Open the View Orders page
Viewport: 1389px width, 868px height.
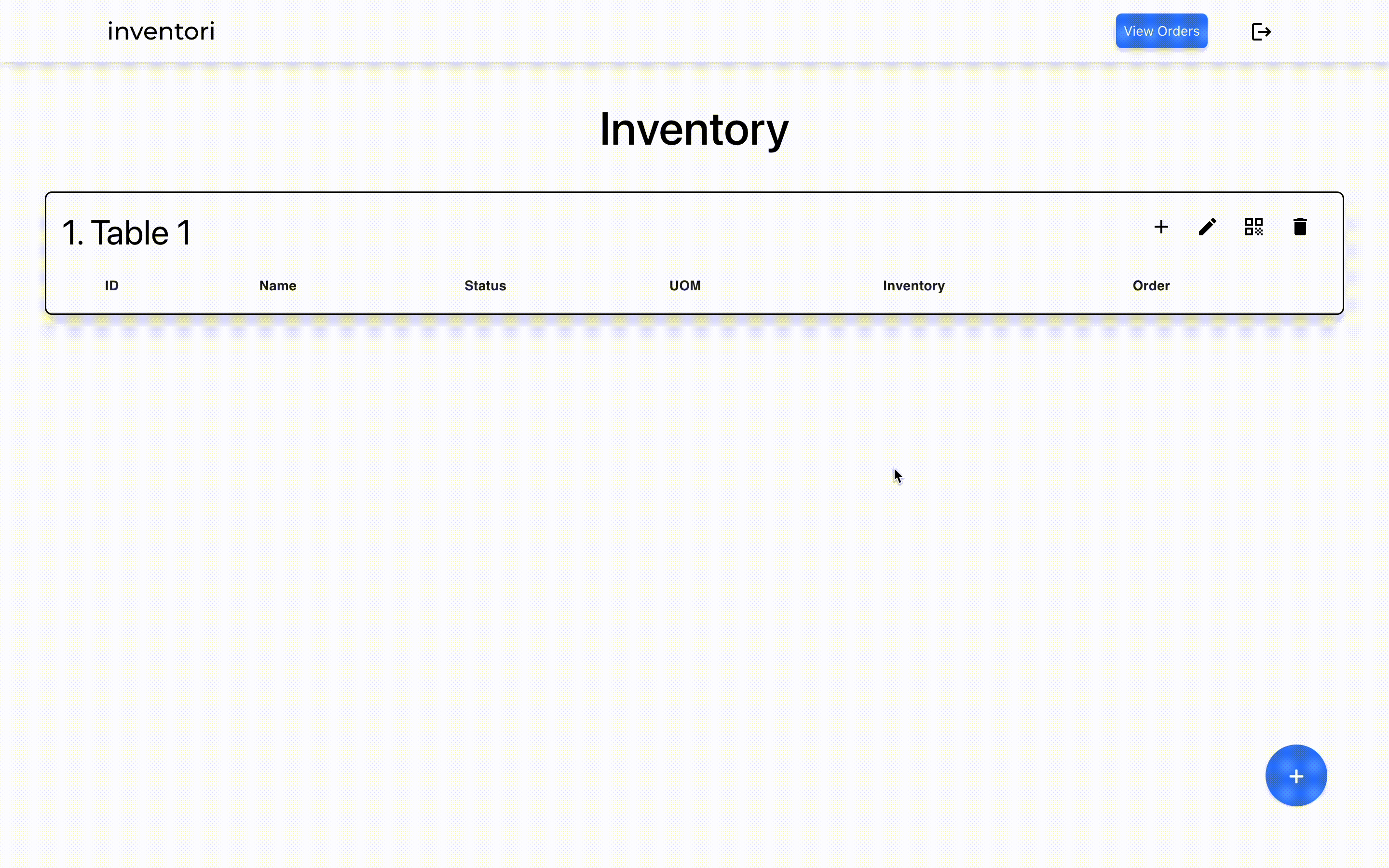tap(1161, 31)
